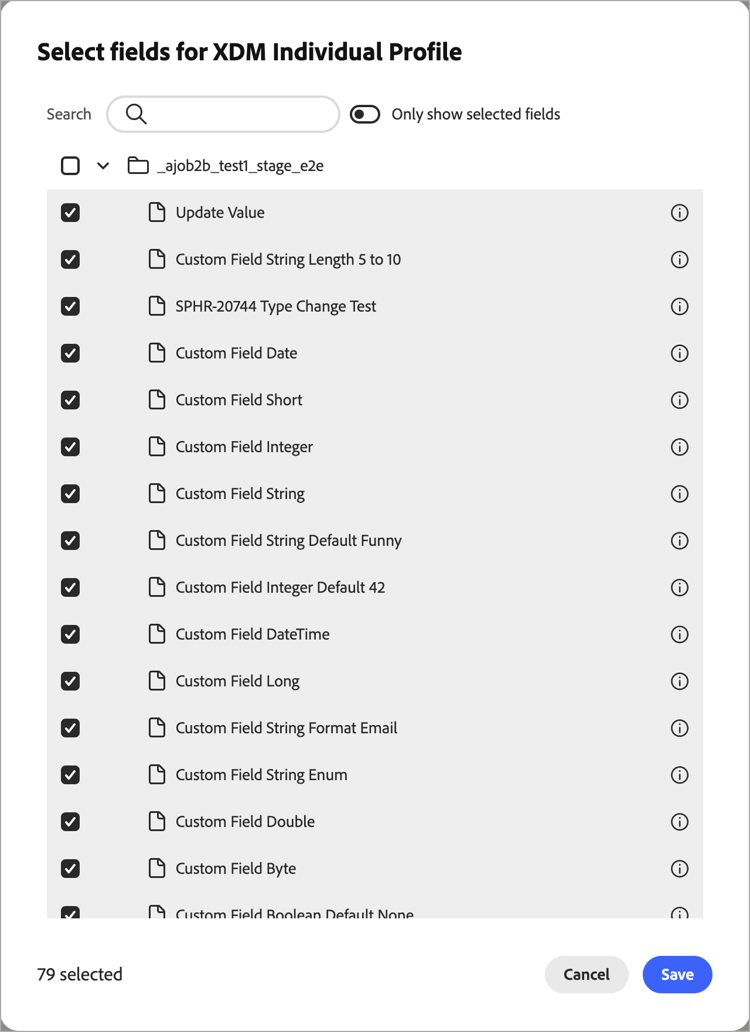Viewport: 750px width, 1032px height.
Task: Deselect the Update Value field checkbox
Action: pyautogui.click(x=70, y=212)
